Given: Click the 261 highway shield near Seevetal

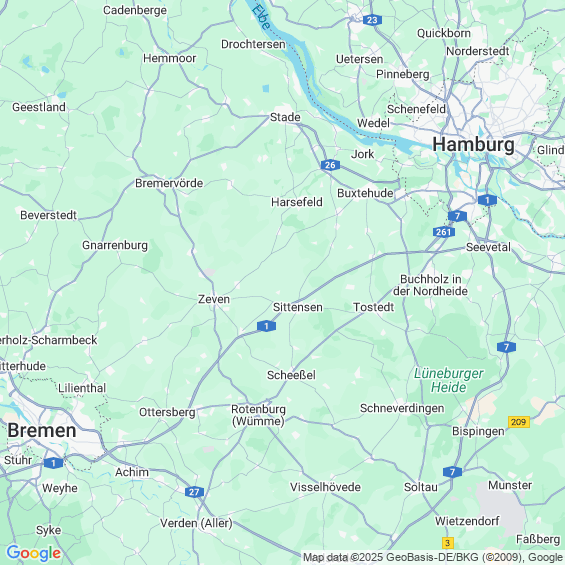Looking at the screenshot, I should coord(444,232).
